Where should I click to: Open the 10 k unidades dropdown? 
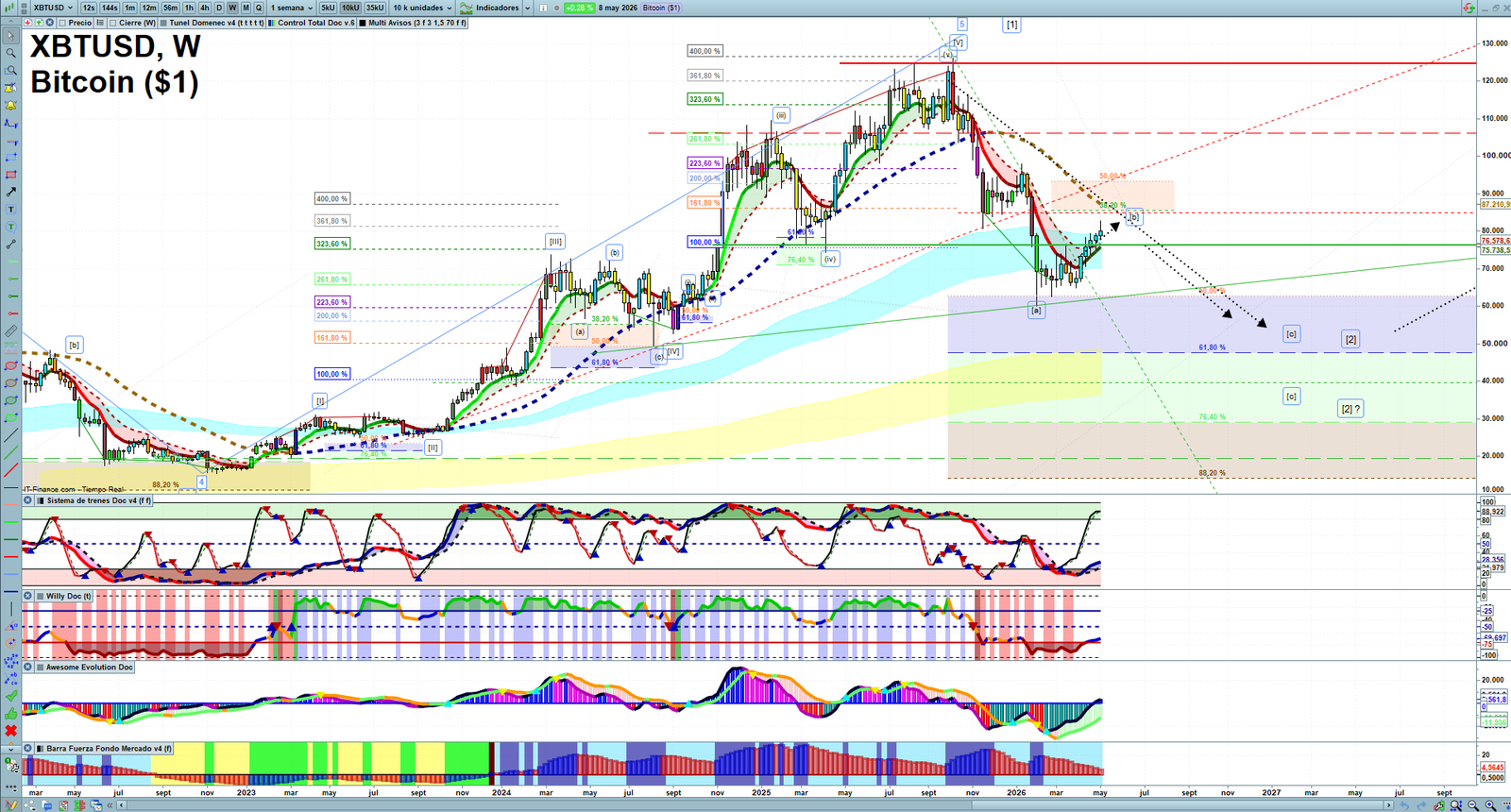coord(422,8)
